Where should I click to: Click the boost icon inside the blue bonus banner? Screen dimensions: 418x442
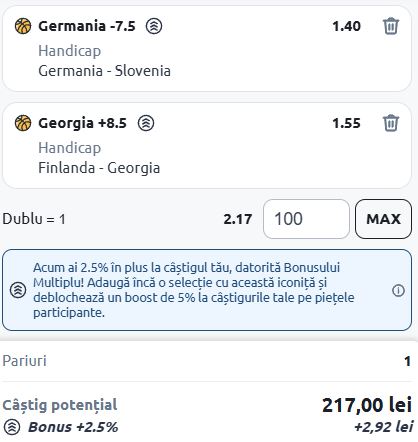pos(18,290)
